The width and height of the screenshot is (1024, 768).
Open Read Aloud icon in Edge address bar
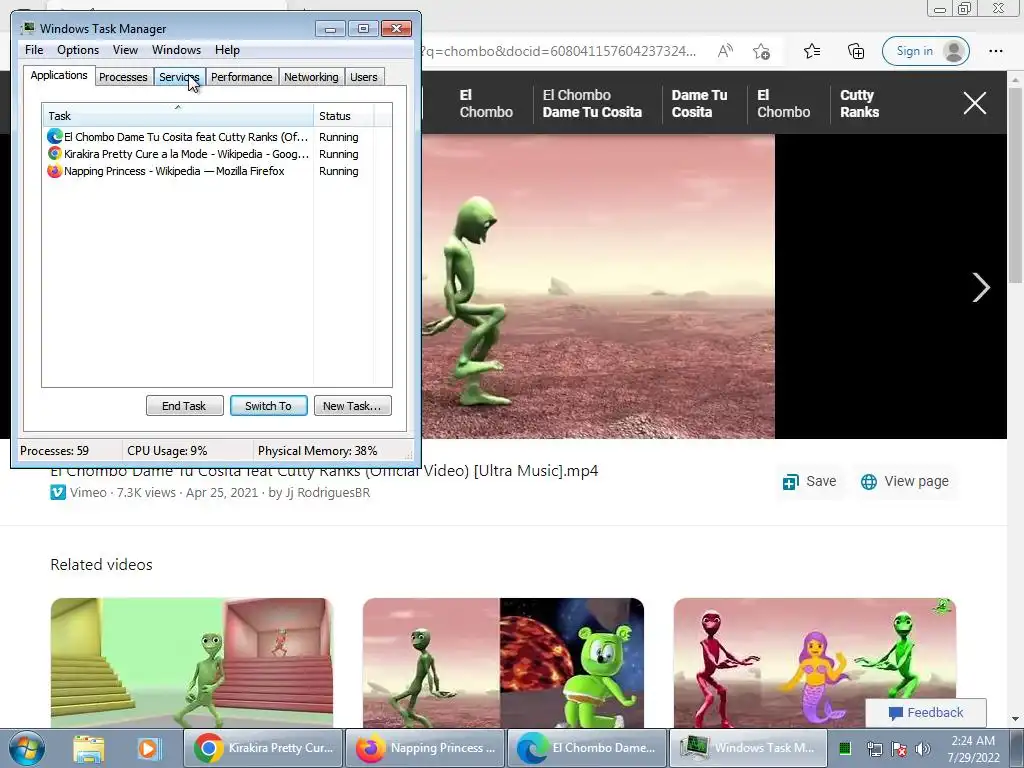(725, 51)
